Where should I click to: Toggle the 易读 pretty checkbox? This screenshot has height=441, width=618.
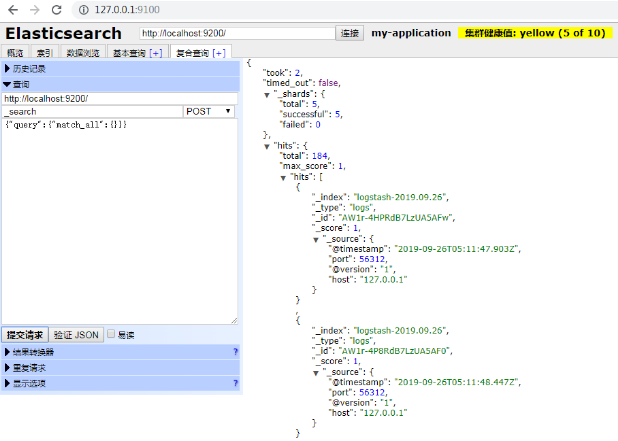pyautogui.click(x=111, y=334)
